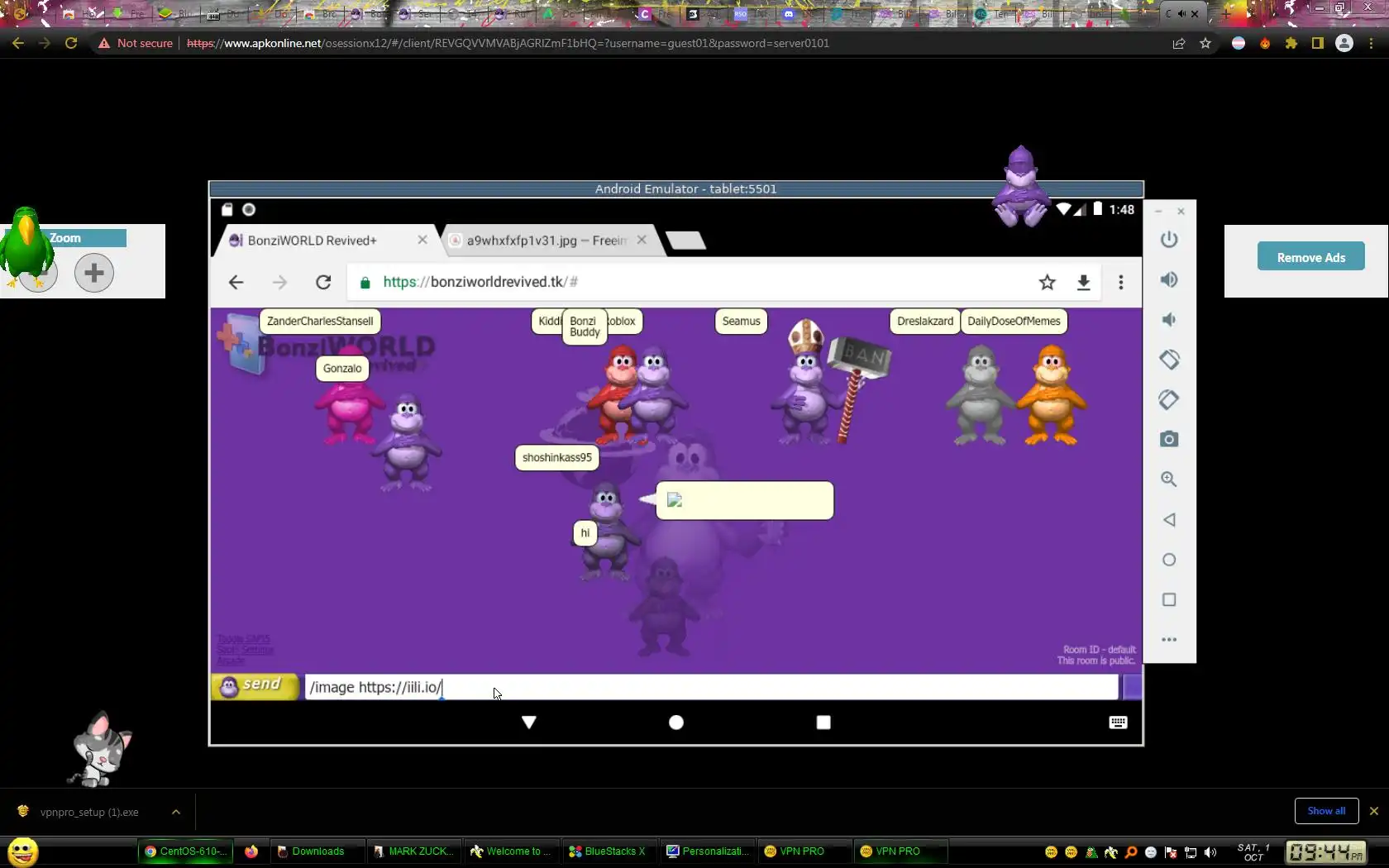Tap the emulator sidebar Overview square
The image size is (1389, 868).
coord(1169,599)
